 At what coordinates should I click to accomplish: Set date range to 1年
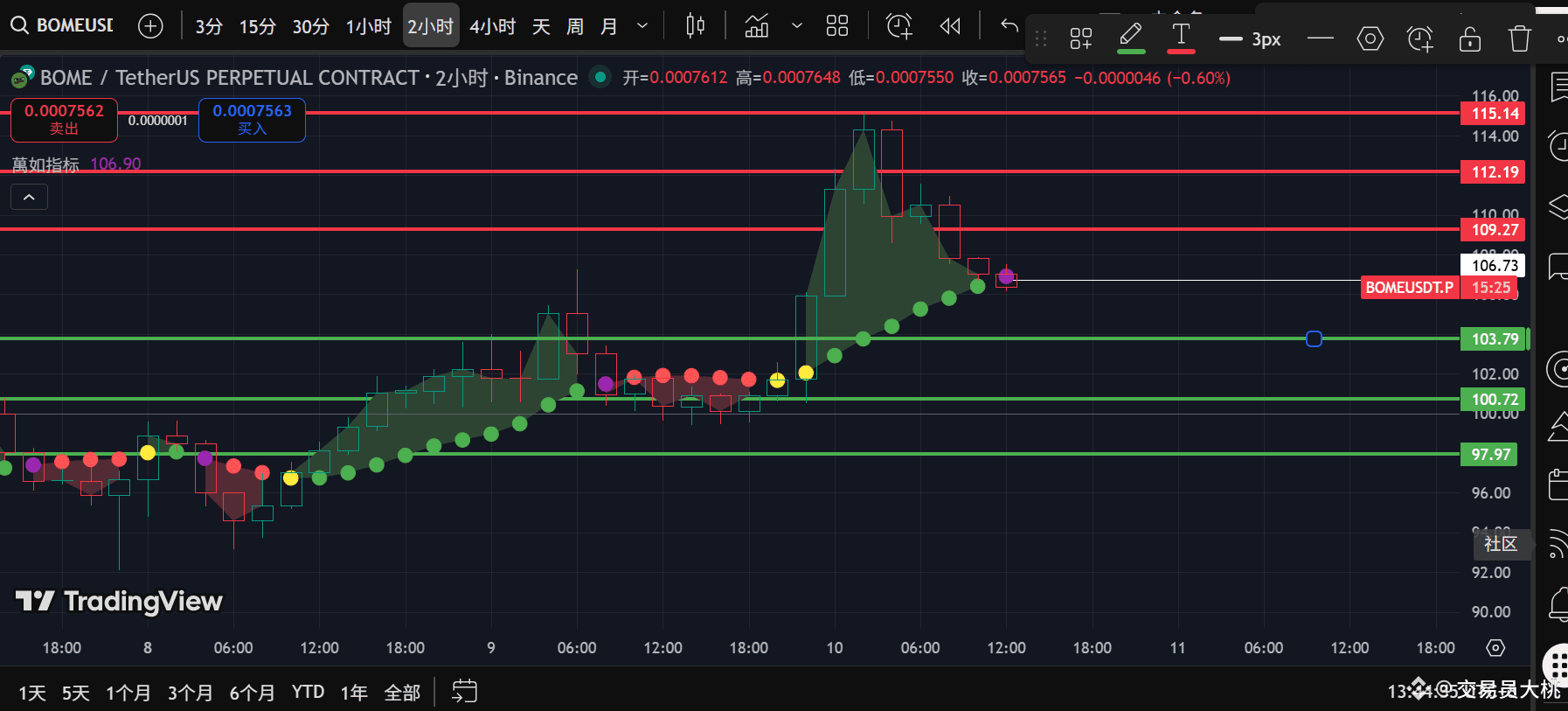point(354,693)
